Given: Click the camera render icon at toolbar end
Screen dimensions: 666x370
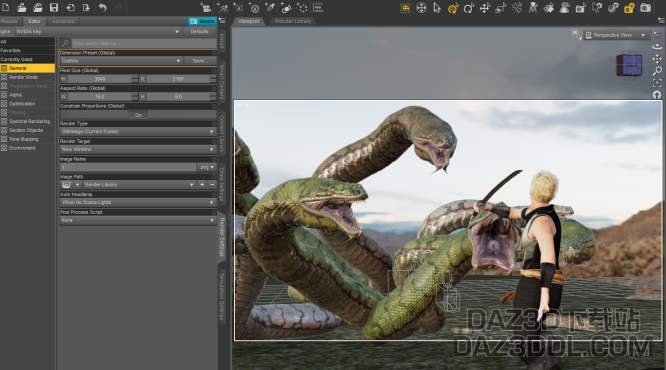Looking at the screenshot, I should (646, 8).
